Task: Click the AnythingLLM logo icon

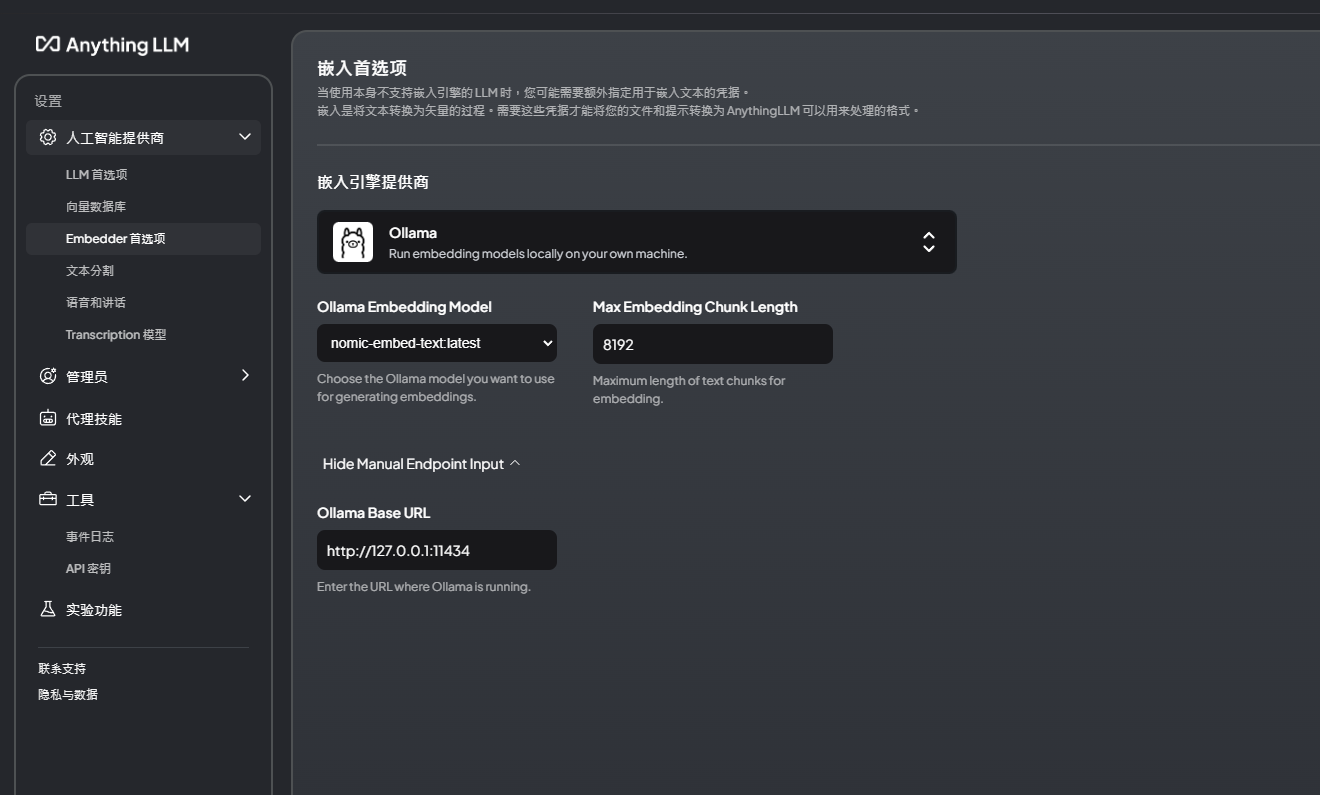Action: [48, 44]
